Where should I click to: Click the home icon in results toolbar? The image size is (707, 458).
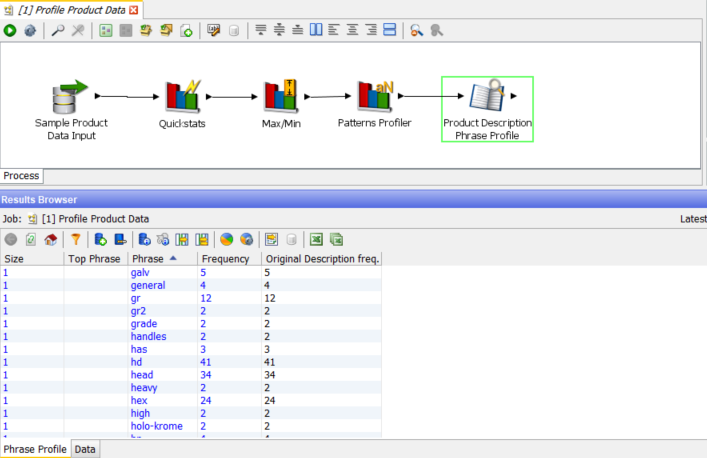click(50, 239)
